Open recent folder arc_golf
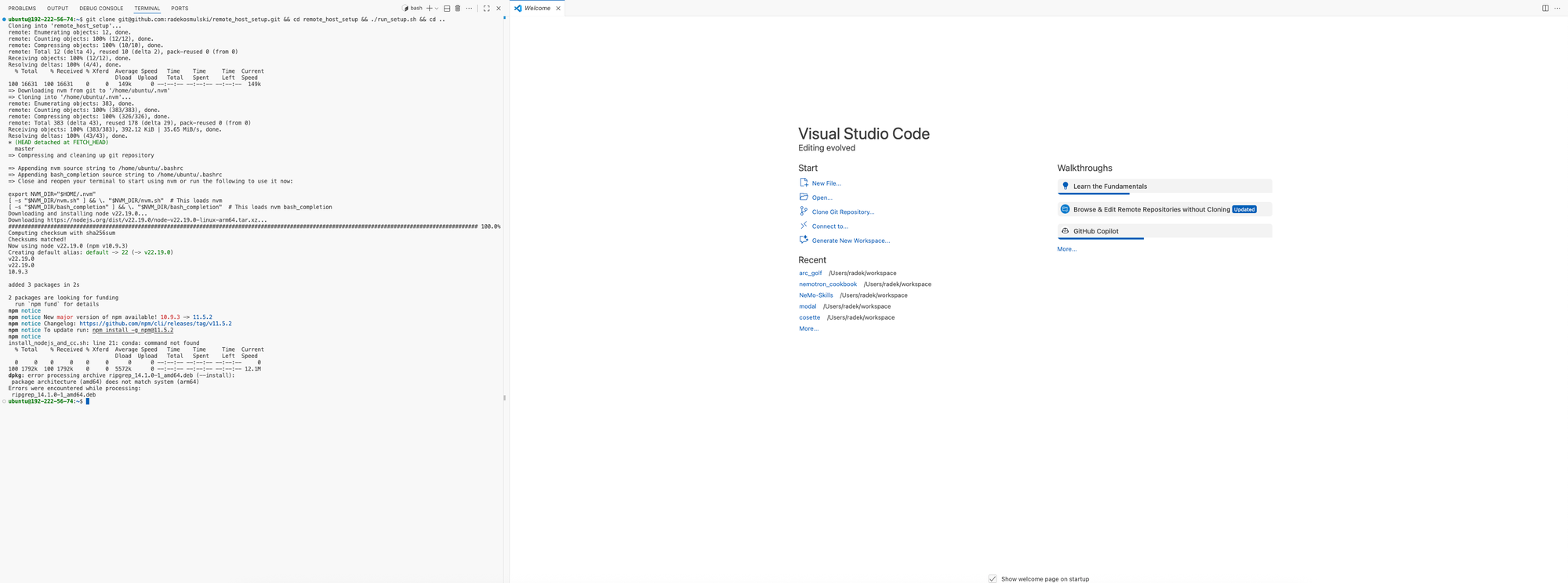 click(811, 273)
